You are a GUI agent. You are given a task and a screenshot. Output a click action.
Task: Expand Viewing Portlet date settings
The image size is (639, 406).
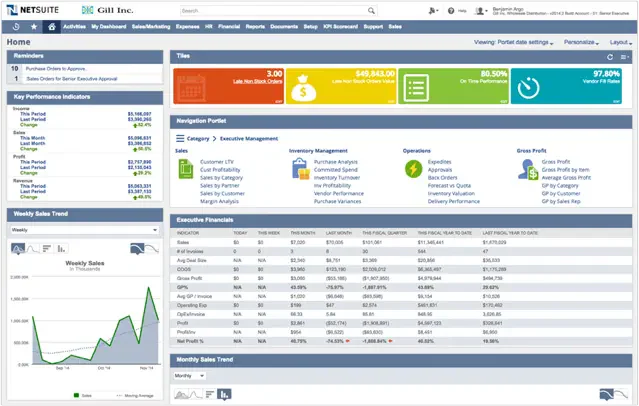513,42
